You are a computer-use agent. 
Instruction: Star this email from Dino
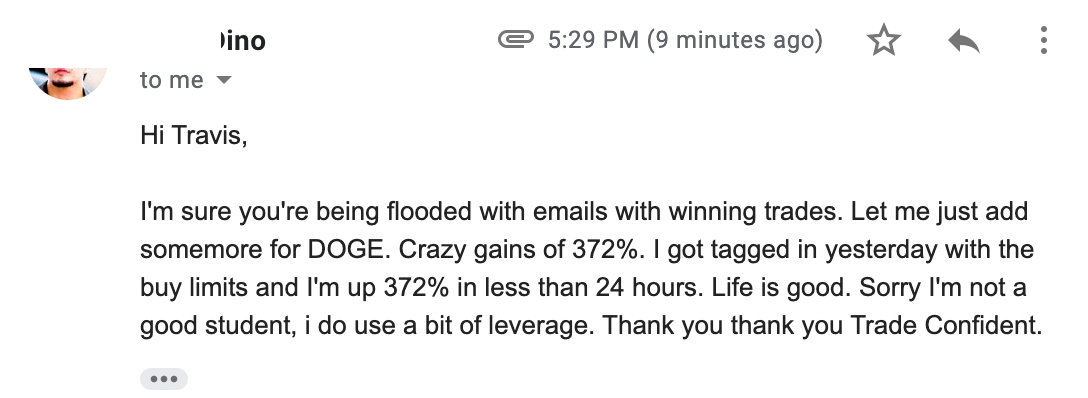point(884,40)
